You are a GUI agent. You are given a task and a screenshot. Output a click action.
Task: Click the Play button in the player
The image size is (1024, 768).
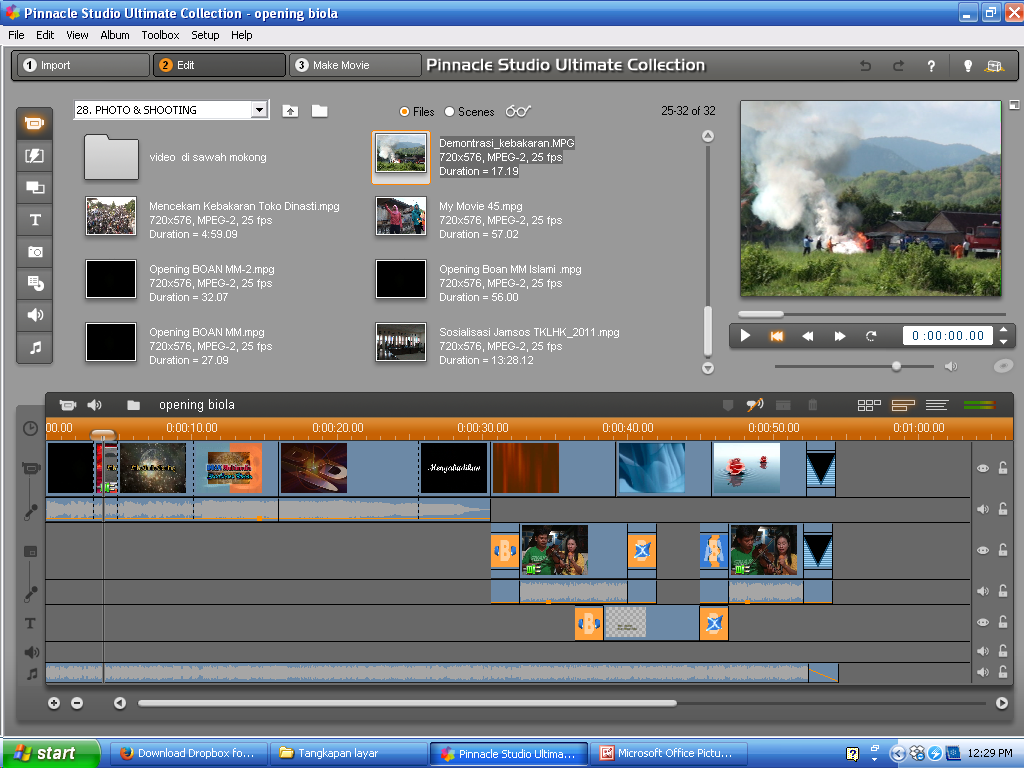[745, 336]
